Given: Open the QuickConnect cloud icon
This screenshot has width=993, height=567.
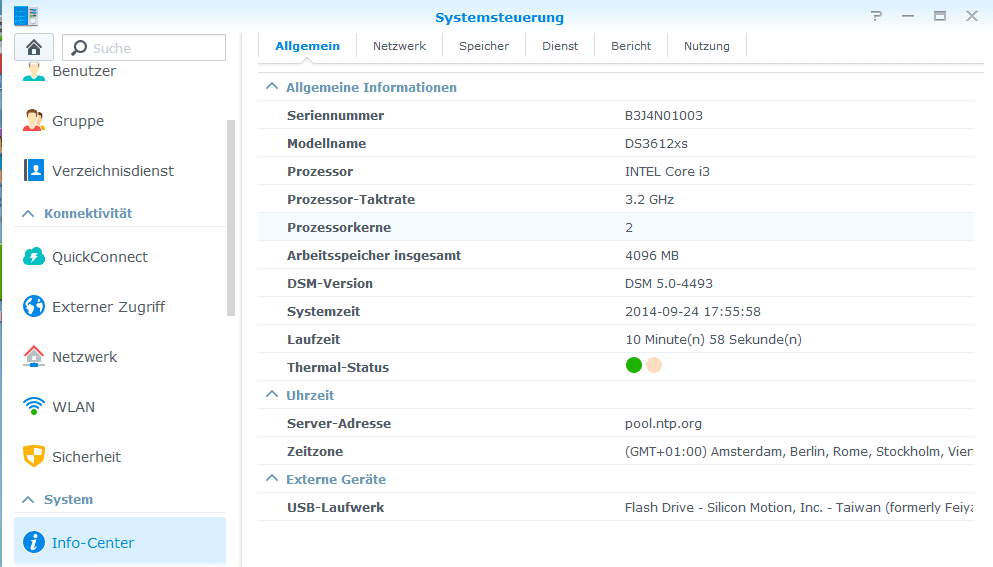Looking at the screenshot, I should pyautogui.click(x=35, y=257).
